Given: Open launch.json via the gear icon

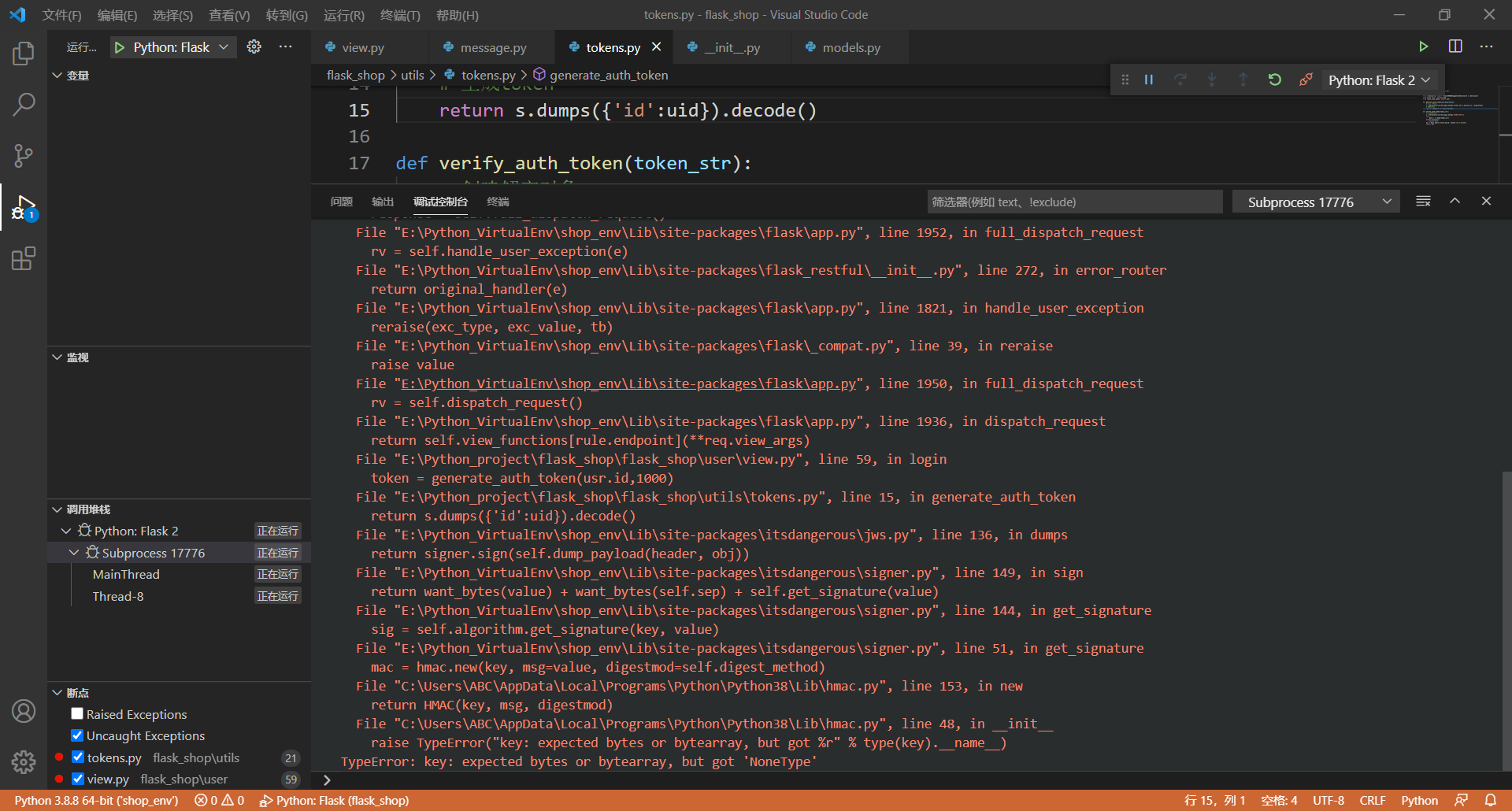Looking at the screenshot, I should [254, 46].
